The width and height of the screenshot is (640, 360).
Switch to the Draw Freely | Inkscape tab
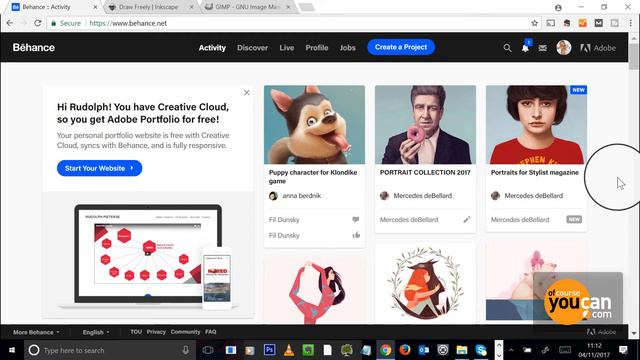[151, 7]
